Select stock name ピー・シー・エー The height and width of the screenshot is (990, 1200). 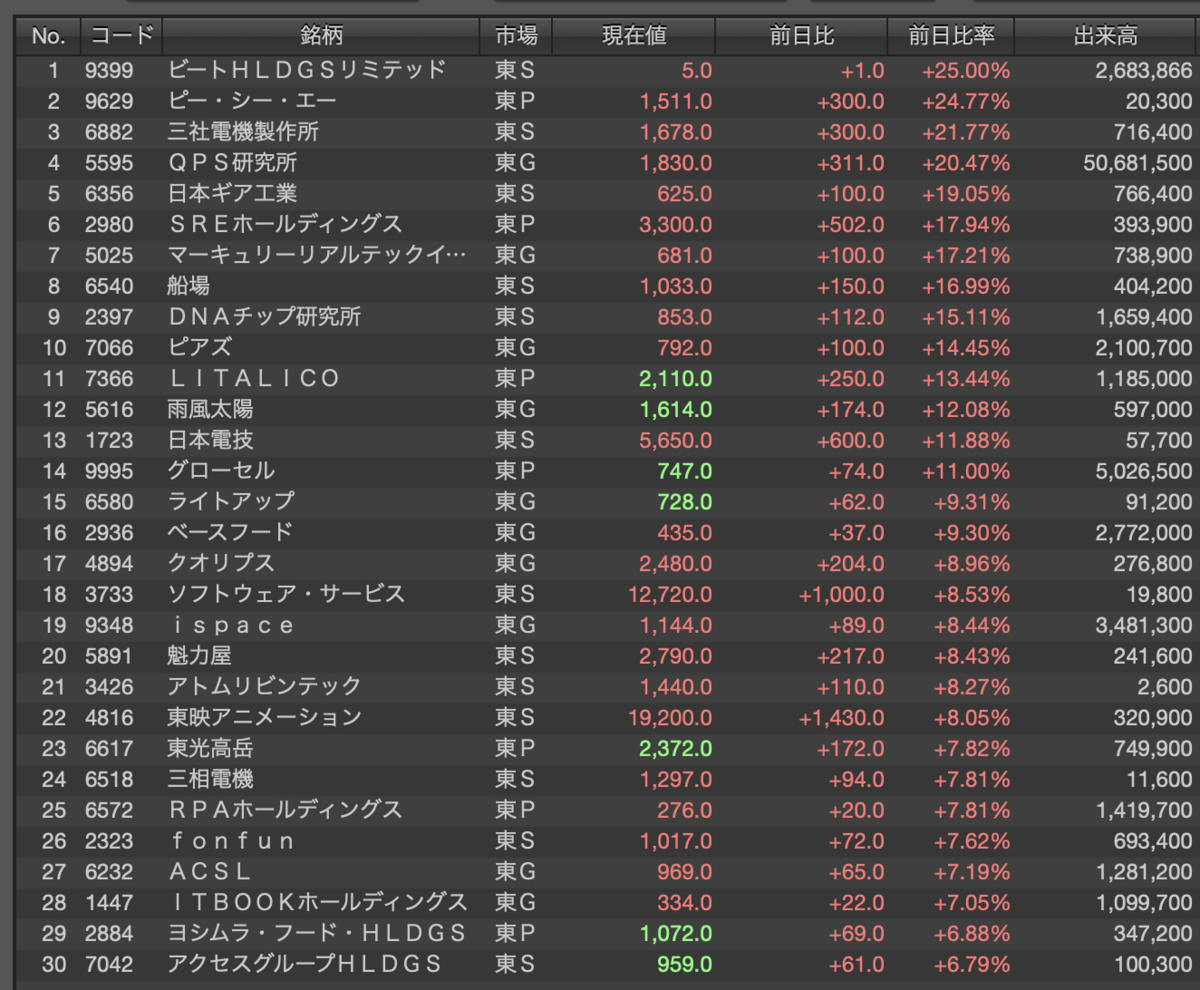253,101
